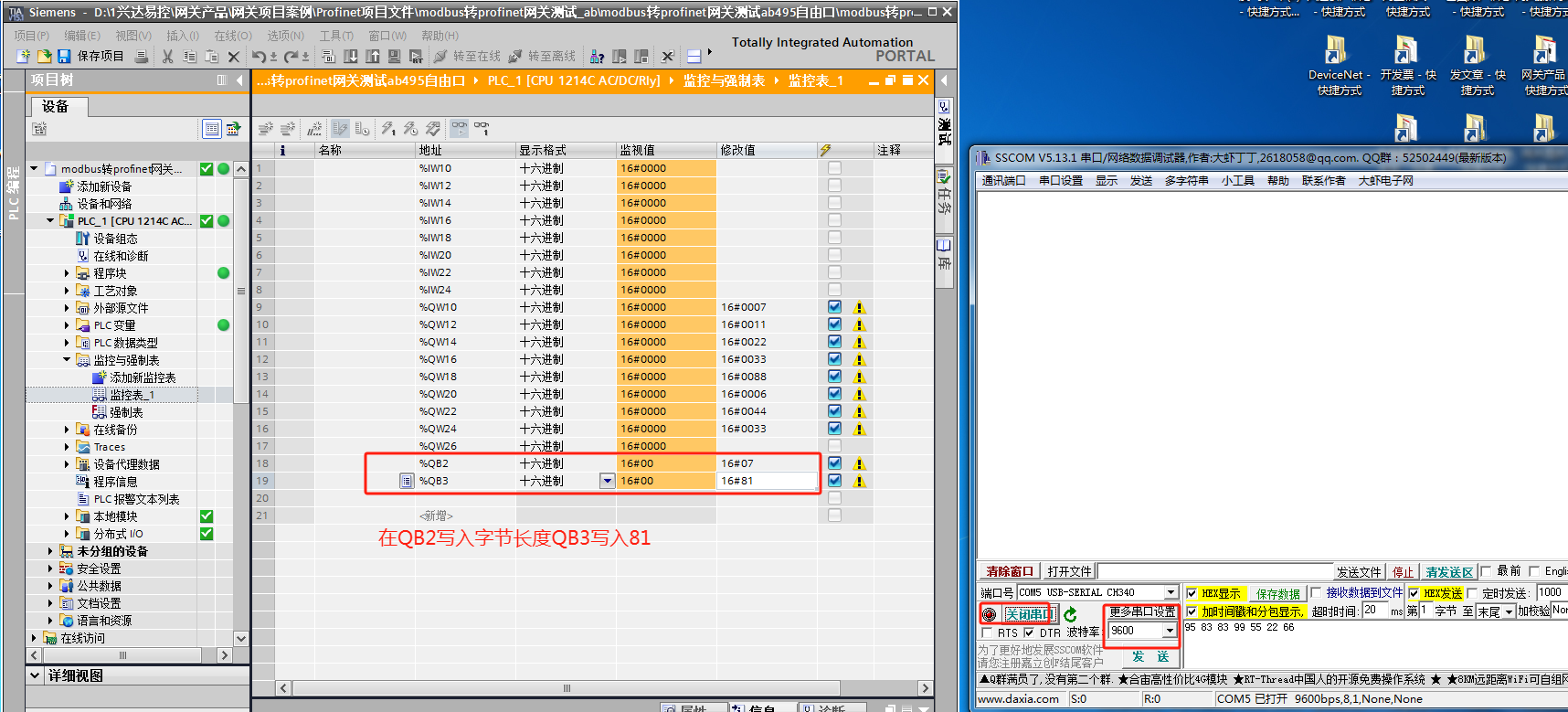Click the Upload from device icon
Screen dimensions: 1568x712
pyautogui.click(x=373, y=57)
